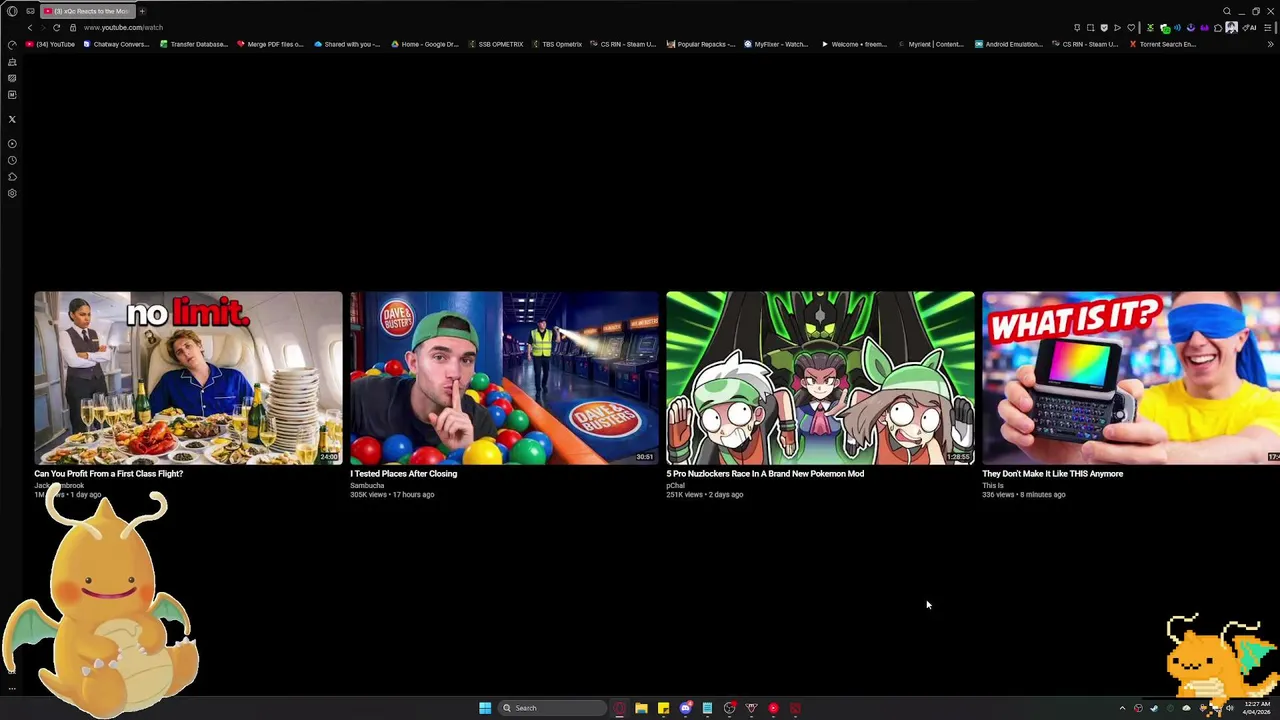This screenshot has width=1280, height=720.
Task: Open the SSB OPMETRIX bookmark
Action: tap(496, 44)
